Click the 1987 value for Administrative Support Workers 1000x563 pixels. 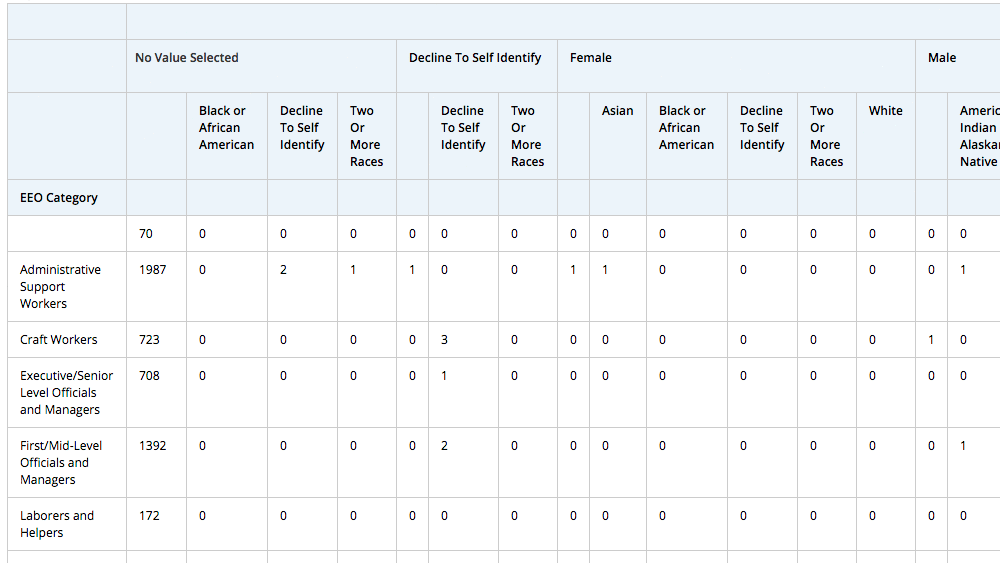(154, 270)
